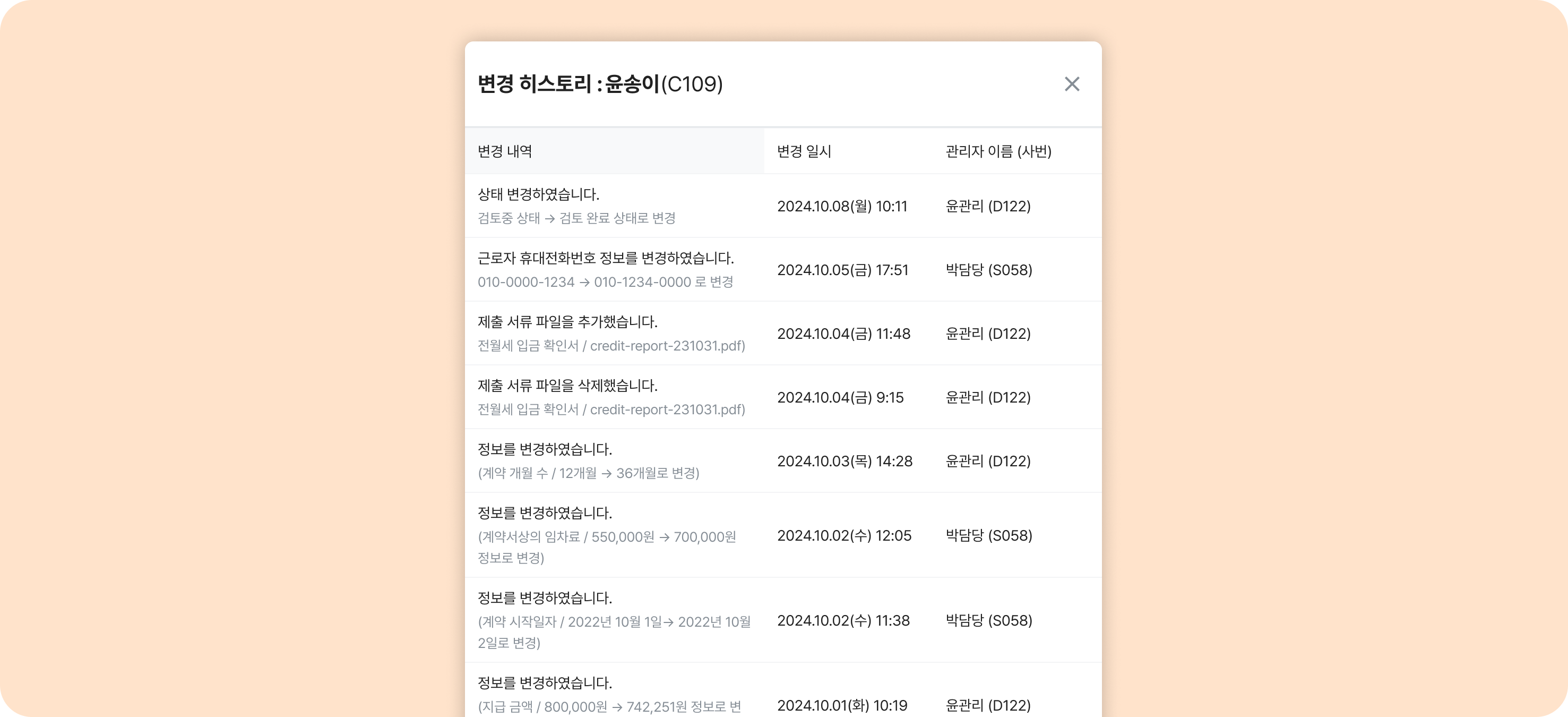Click the added credit-report-231031.pdf file text
The width and height of the screenshot is (1568, 717).
[x=667, y=346]
